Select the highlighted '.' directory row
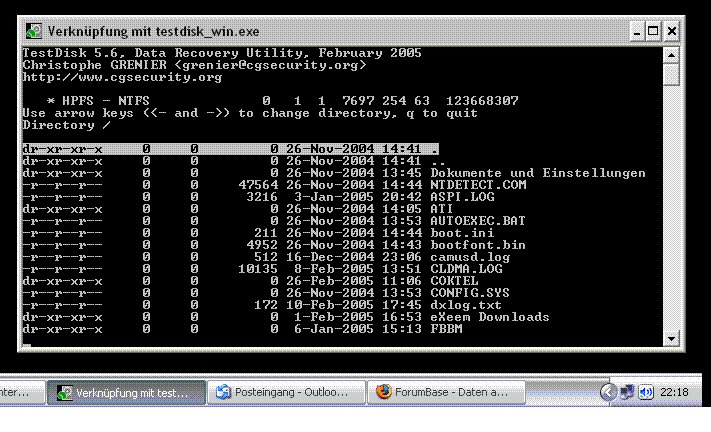The image size is (711, 432). (x=230, y=149)
